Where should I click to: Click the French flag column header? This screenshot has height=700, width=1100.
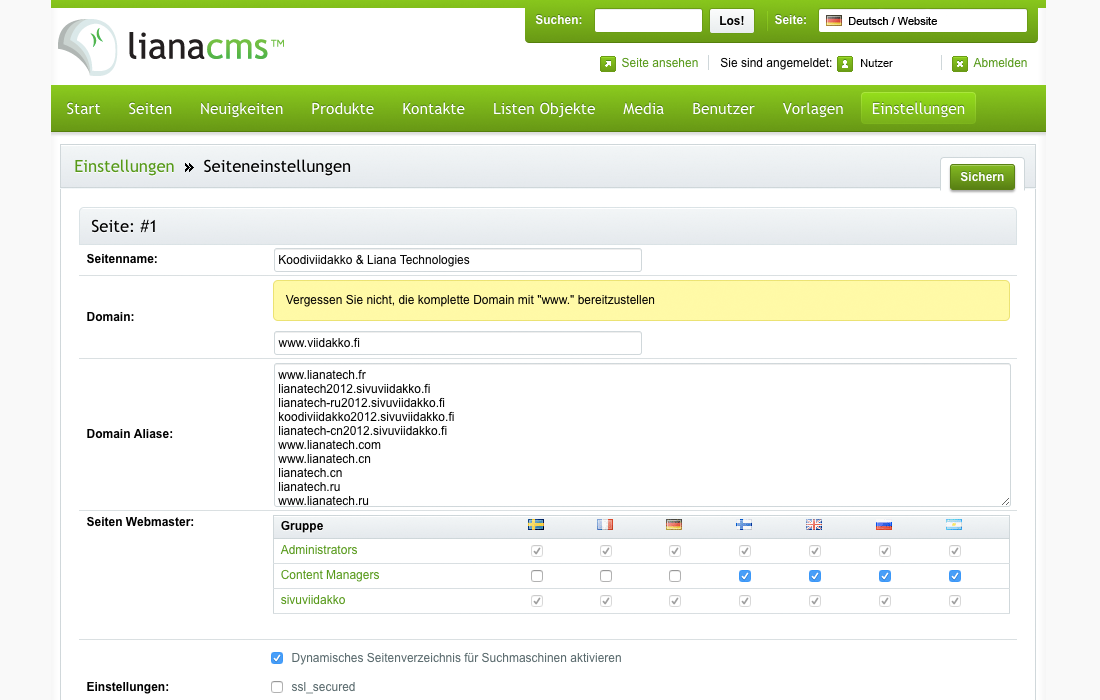coord(605,525)
